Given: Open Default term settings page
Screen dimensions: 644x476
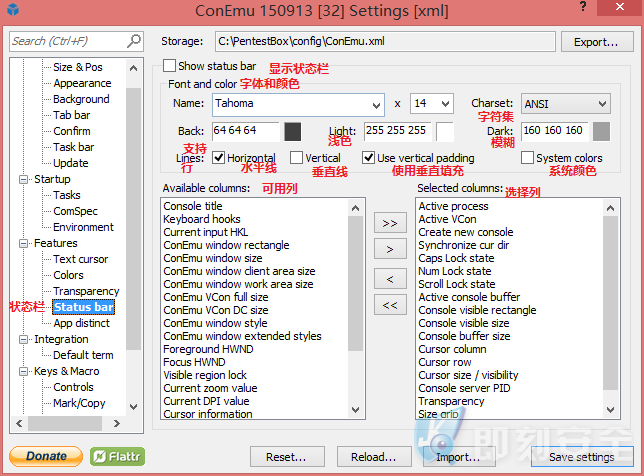Looking at the screenshot, I should (83, 355).
